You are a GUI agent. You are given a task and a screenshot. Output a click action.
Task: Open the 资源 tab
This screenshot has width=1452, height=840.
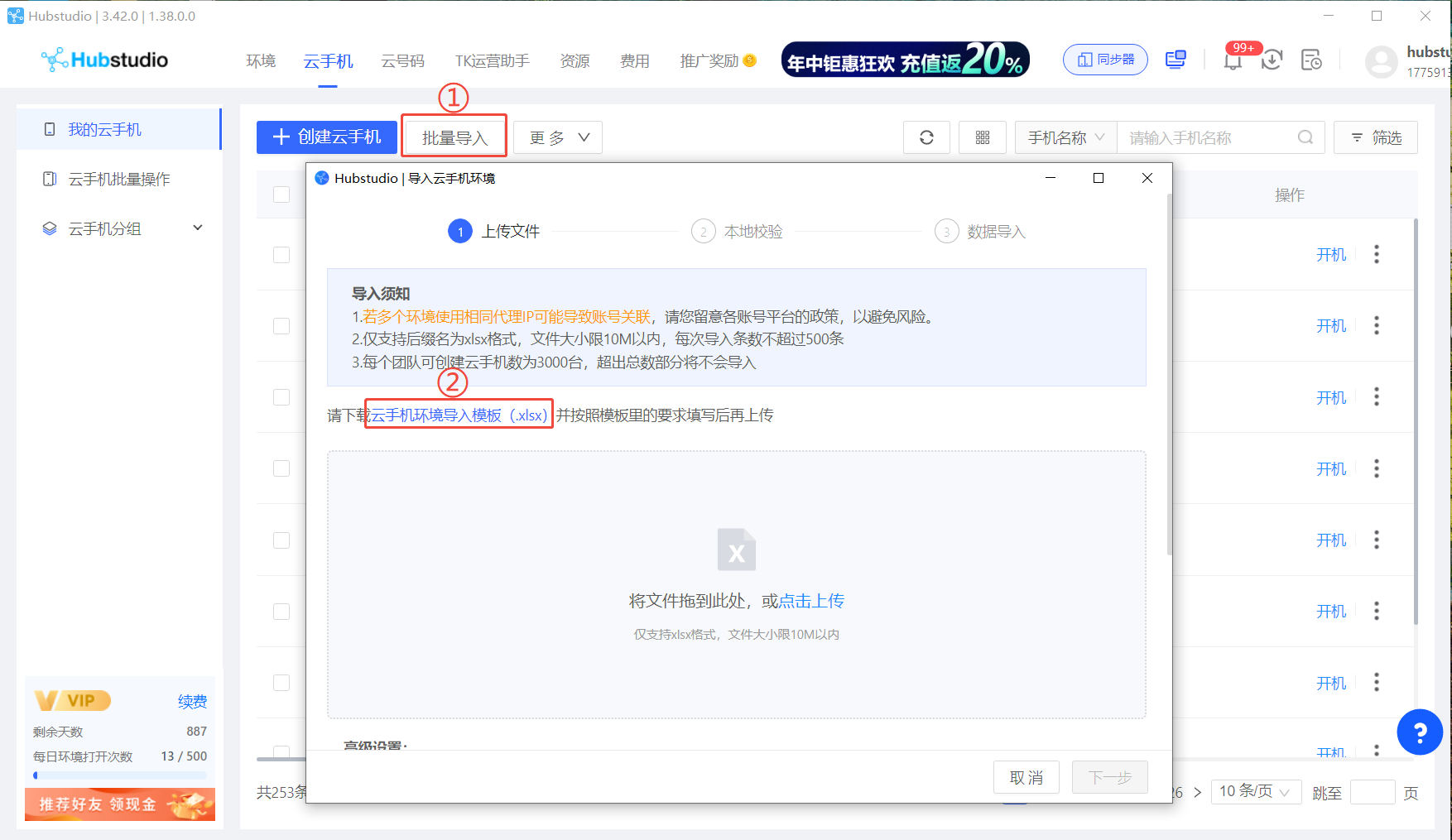(575, 61)
